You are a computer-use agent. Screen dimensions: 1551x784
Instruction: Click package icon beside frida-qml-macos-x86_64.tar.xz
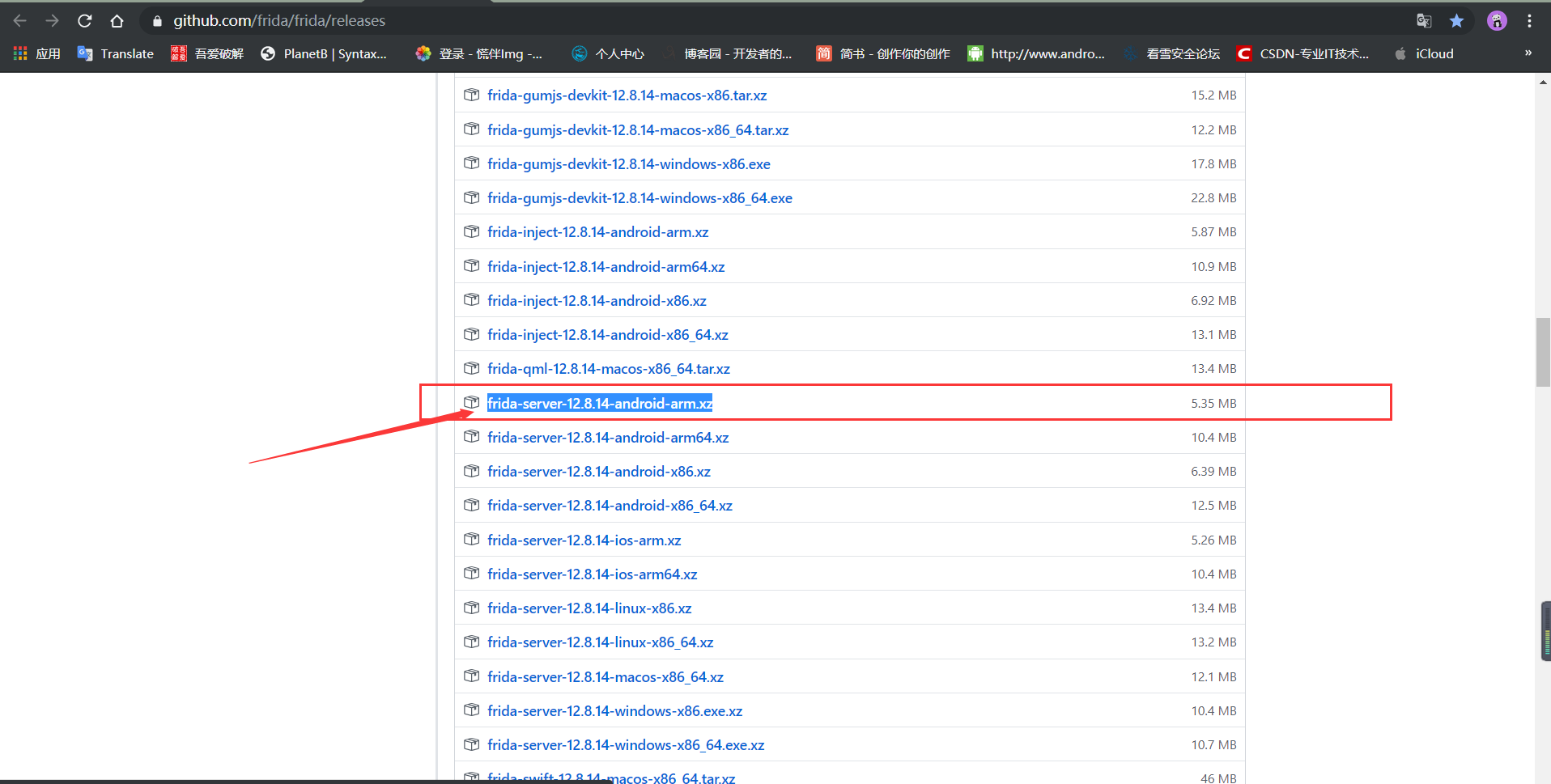point(472,368)
